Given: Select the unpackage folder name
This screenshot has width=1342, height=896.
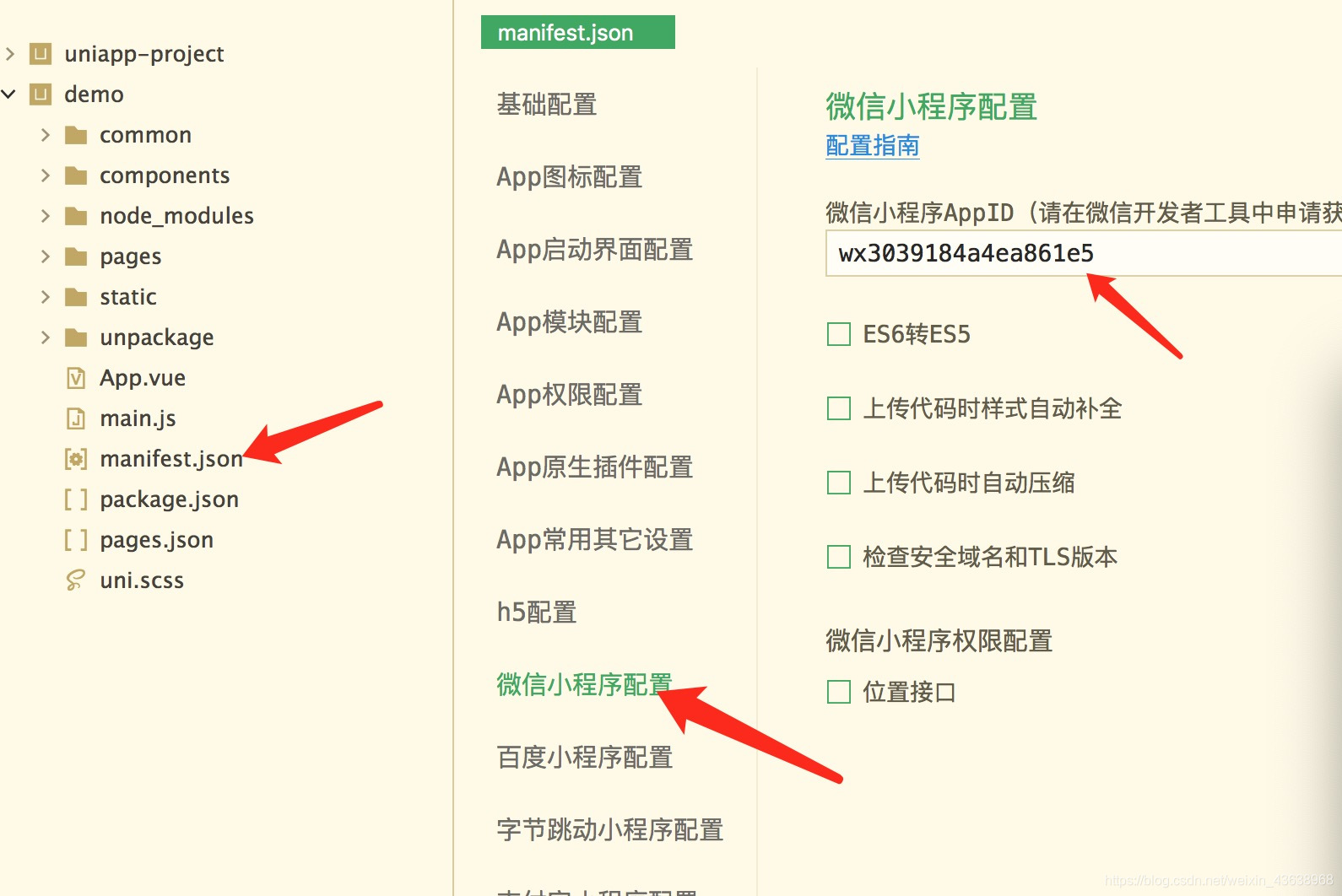Looking at the screenshot, I should 157,337.
